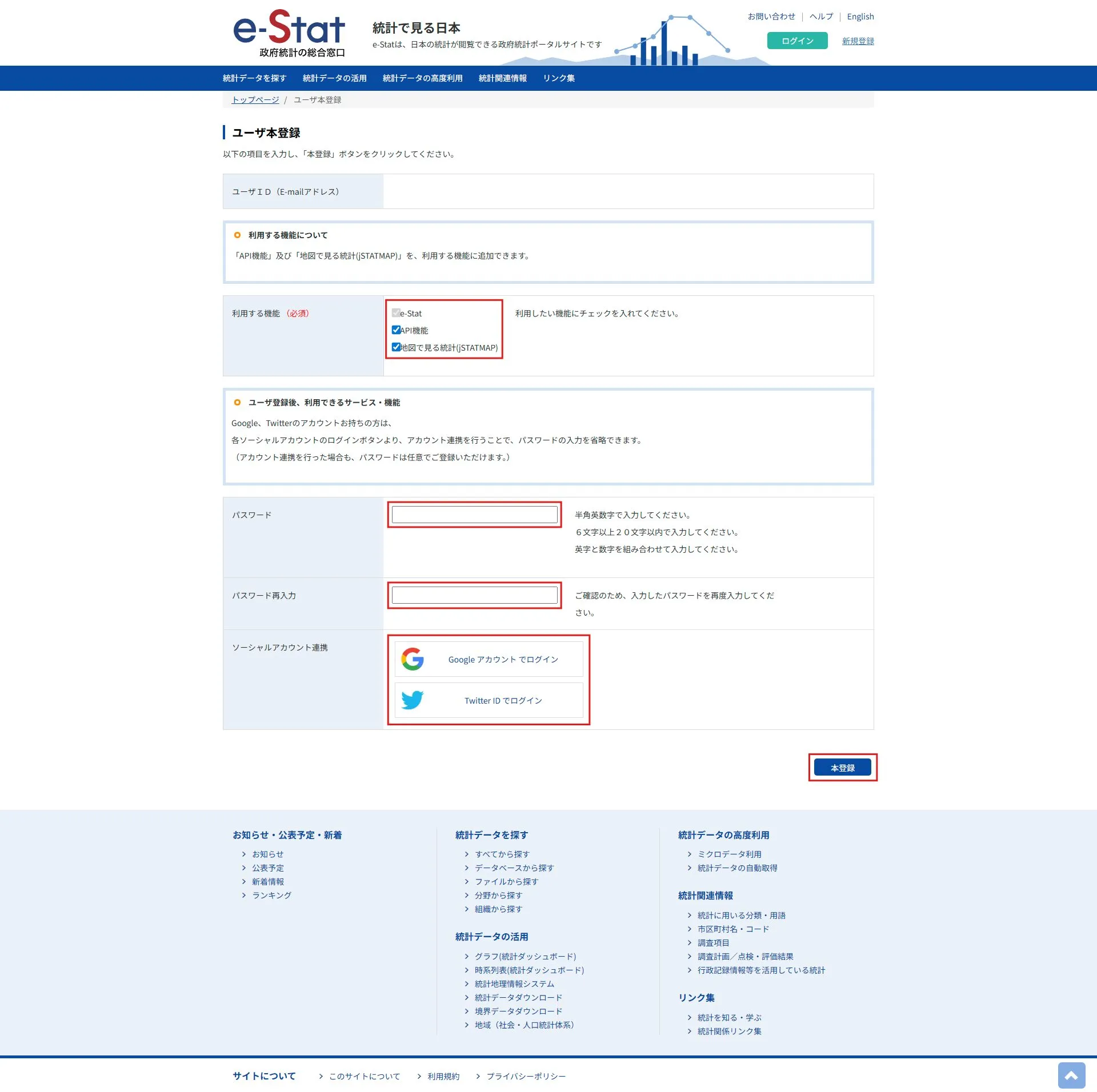Open footer ファイルから探す link
The height and width of the screenshot is (1092, 1097).
coord(506,881)
